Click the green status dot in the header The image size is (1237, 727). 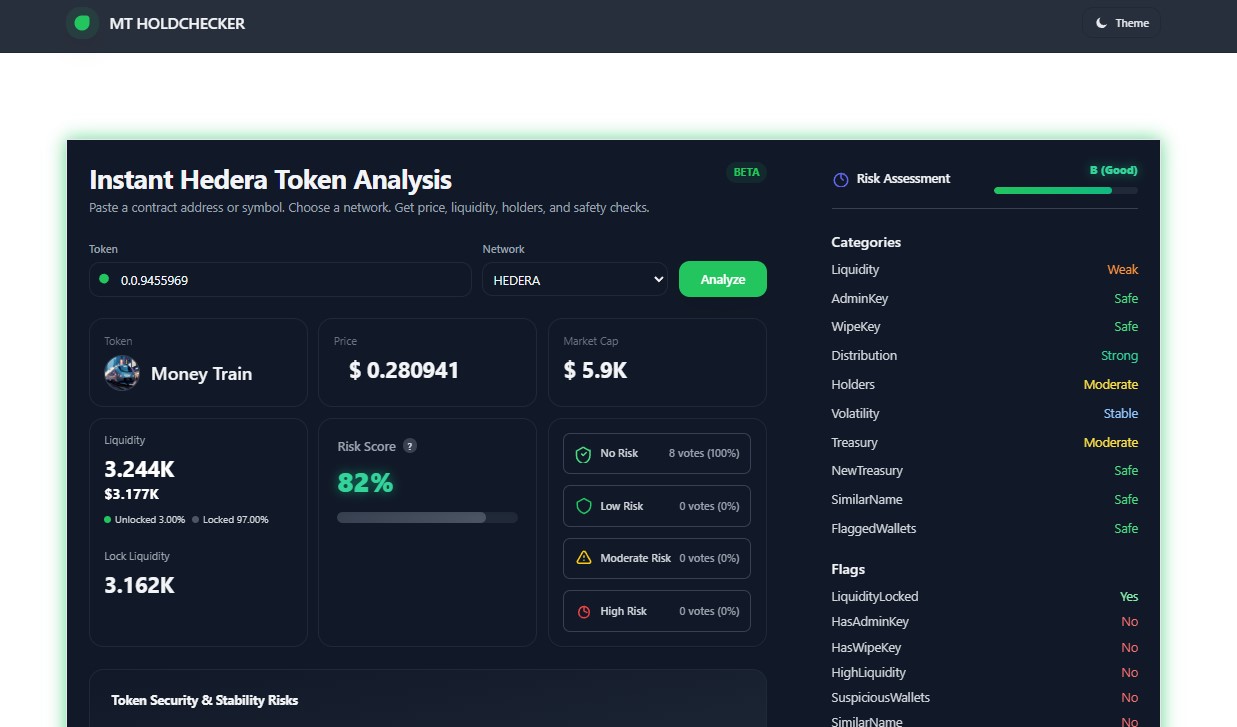81,22
